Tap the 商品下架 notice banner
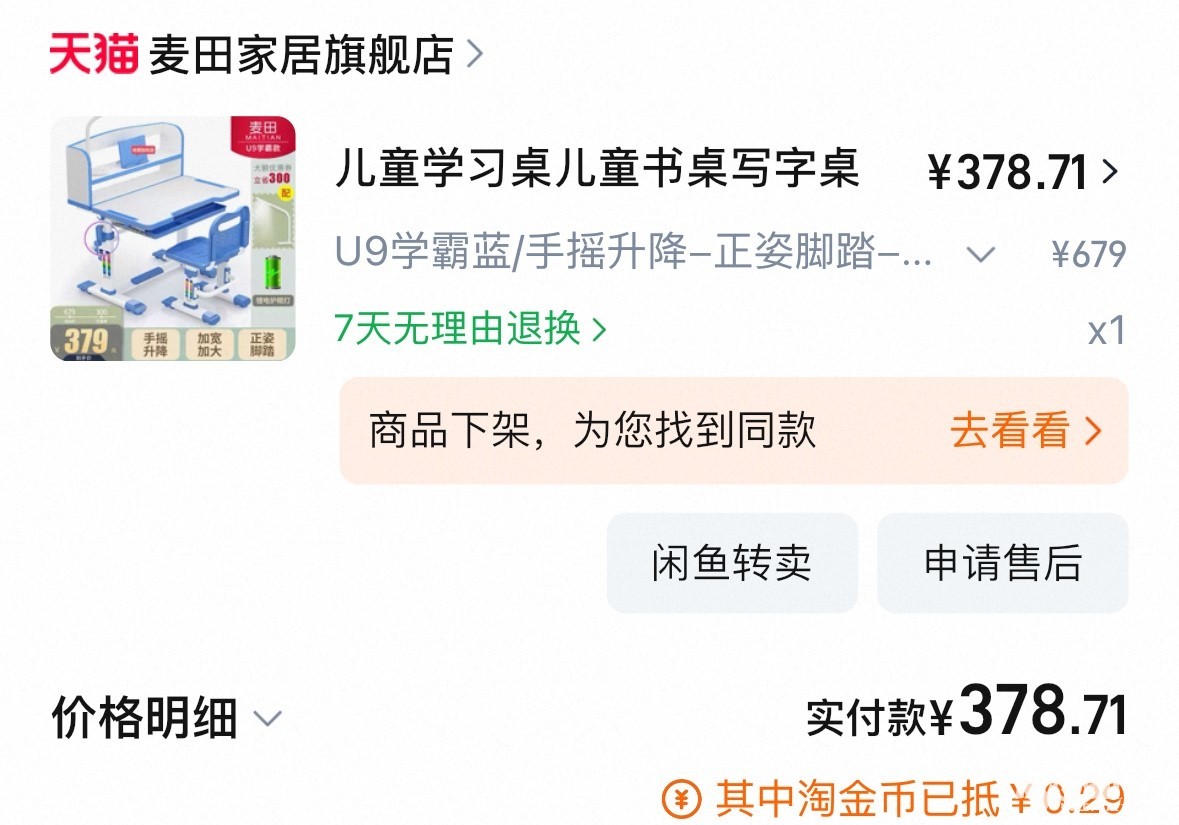This screenshot has width=1179, height=825. [734, 431]
